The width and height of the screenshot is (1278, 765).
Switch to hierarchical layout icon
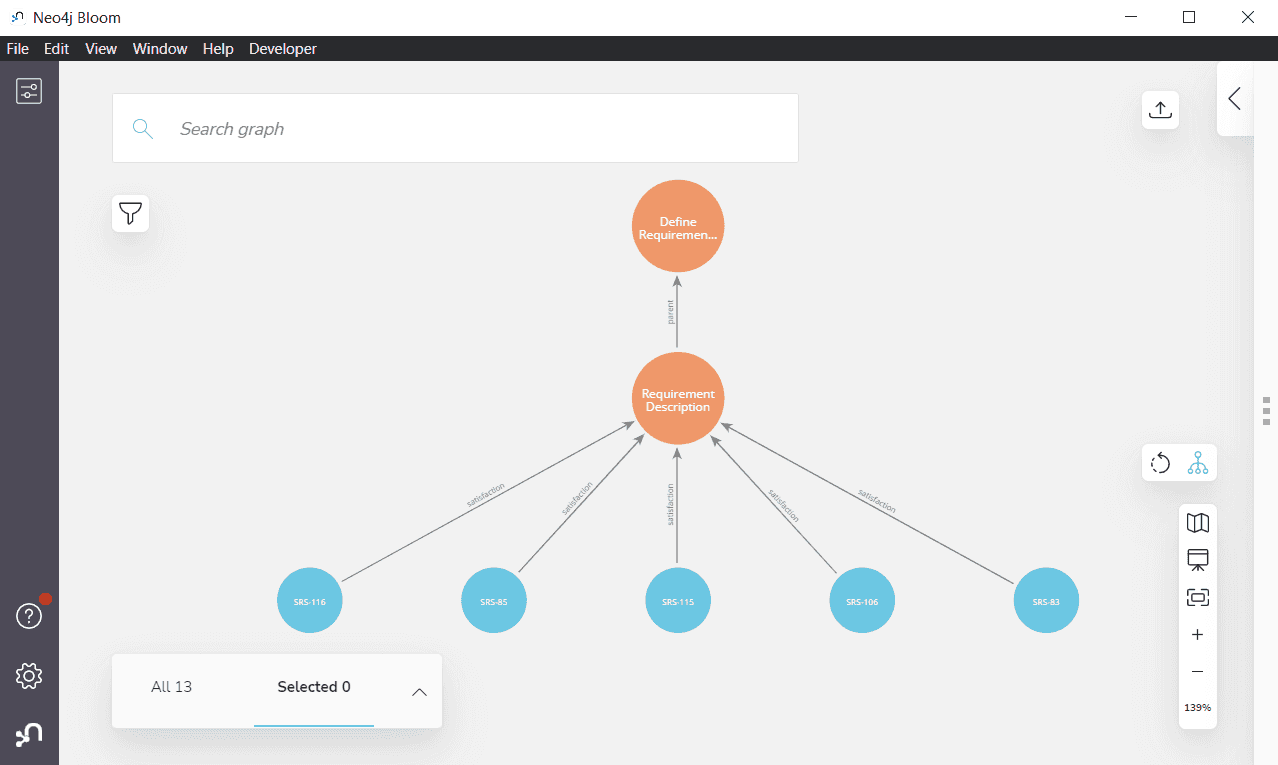pyautogui.click(x=1198, y=463)
